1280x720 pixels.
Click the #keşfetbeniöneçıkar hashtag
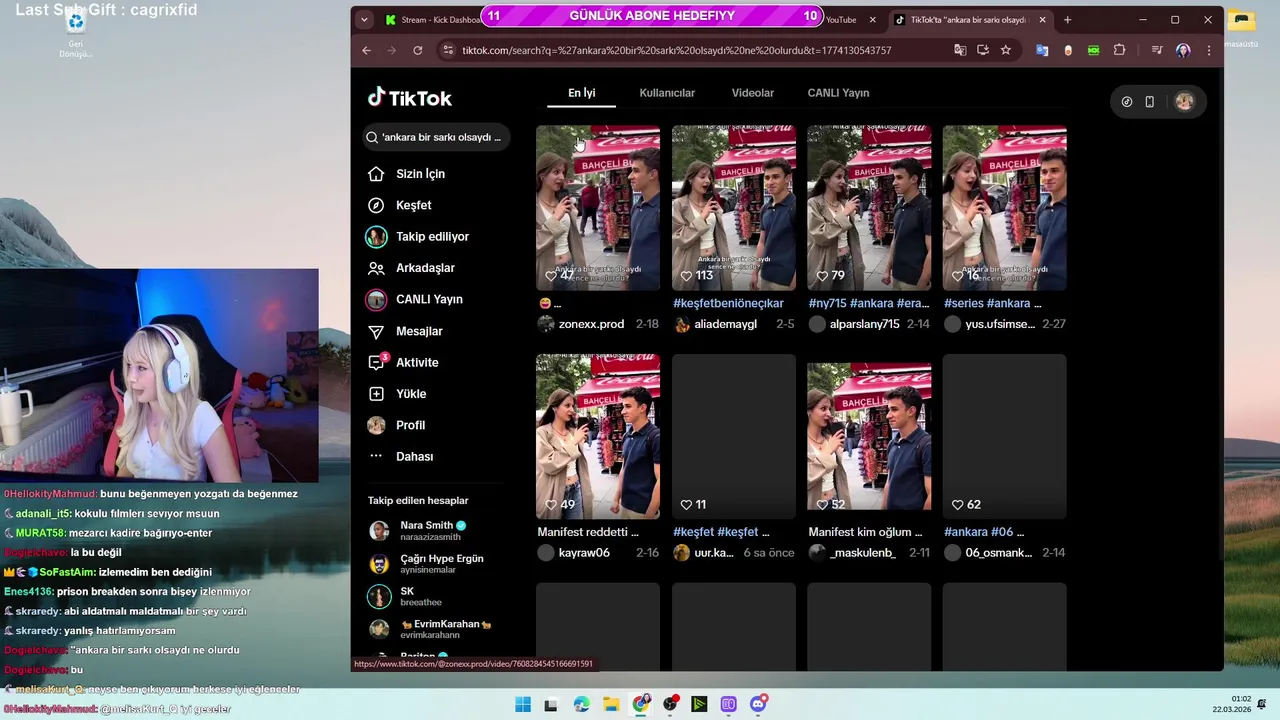[x=728, y=303]
